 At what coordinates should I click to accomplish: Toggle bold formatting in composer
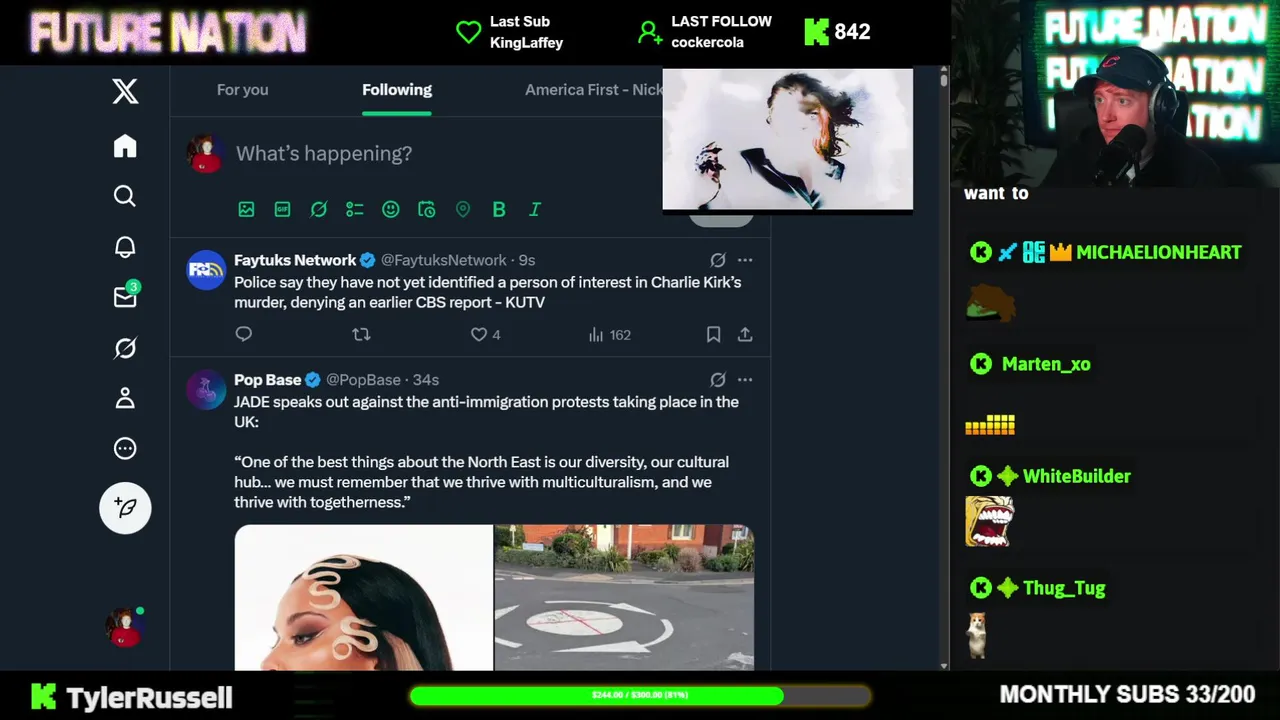pos(498,209)
